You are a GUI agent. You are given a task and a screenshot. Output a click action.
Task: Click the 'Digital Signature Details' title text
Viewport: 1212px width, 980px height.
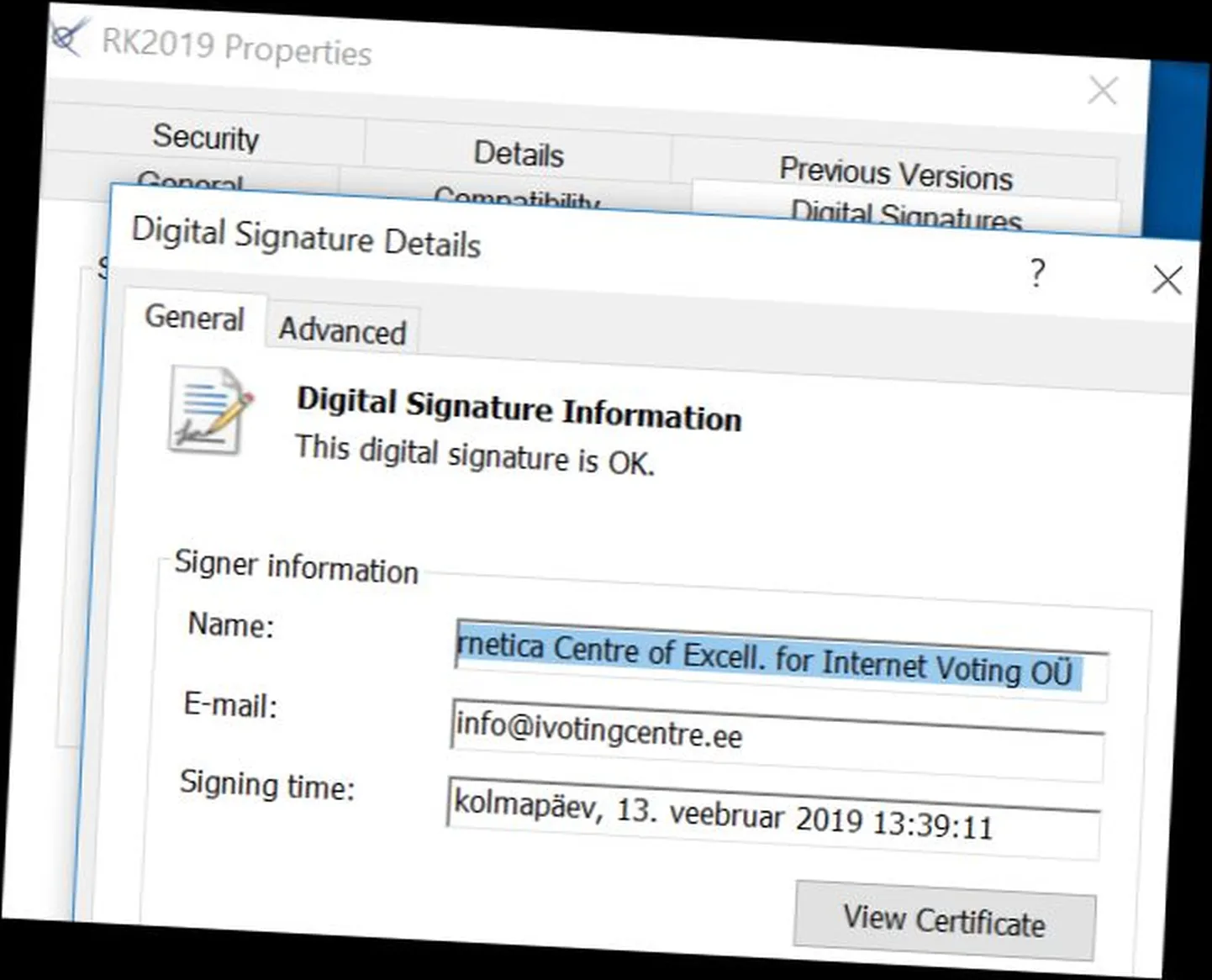coord(307,238)
